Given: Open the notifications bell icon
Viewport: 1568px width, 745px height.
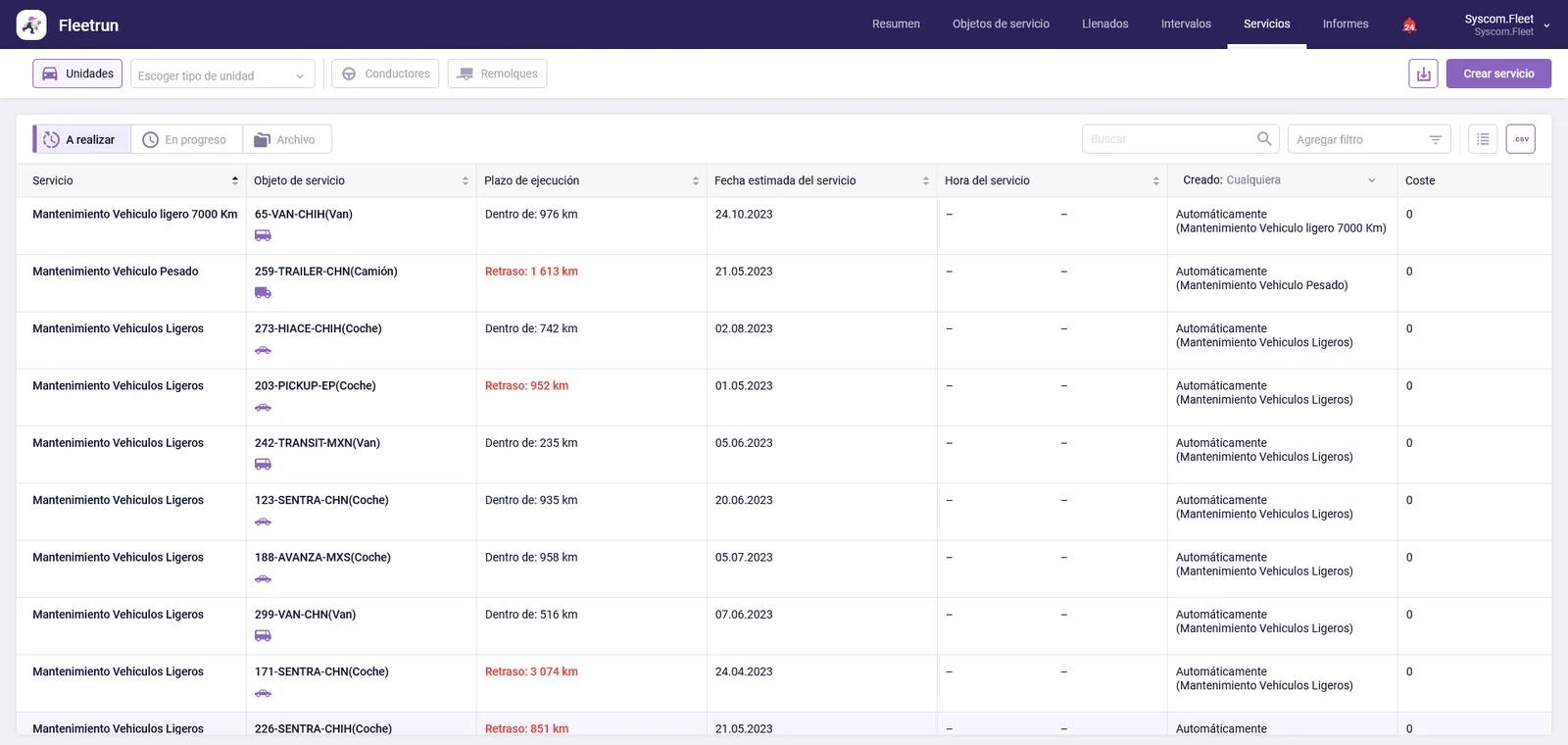Looking at the screenshot, I should coord(1409,25).
